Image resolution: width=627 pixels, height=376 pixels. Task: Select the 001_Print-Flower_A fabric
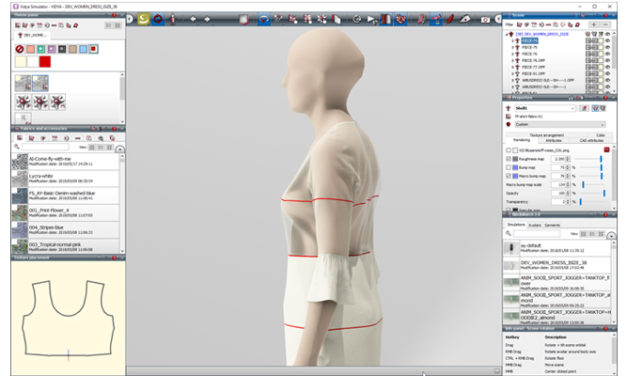pos(65,213)
